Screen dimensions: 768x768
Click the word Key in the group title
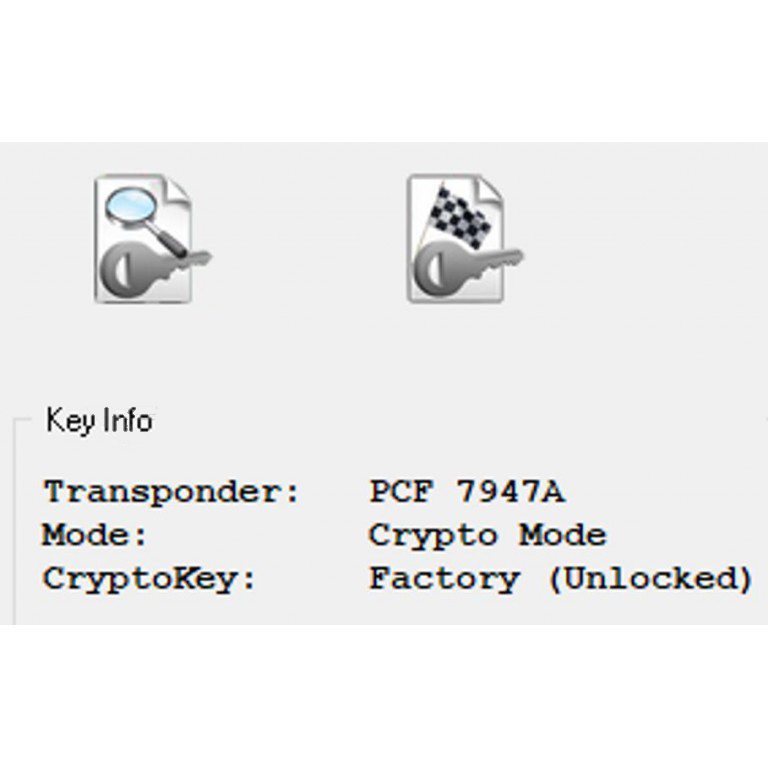pyautogui.click(x=70, y=421)
